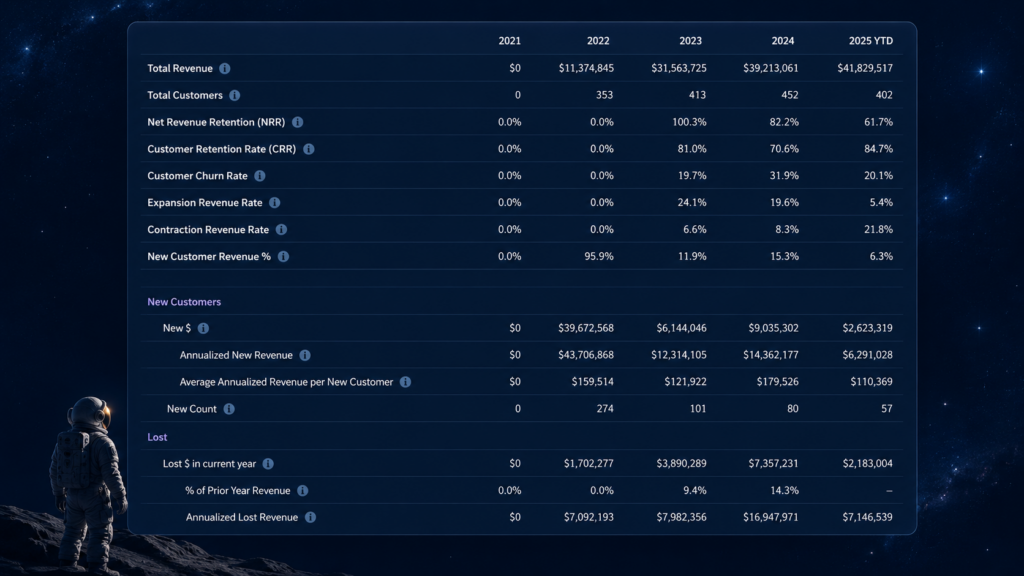Click the $16,947,971 annualized lost value

click(x=771, y=517)
